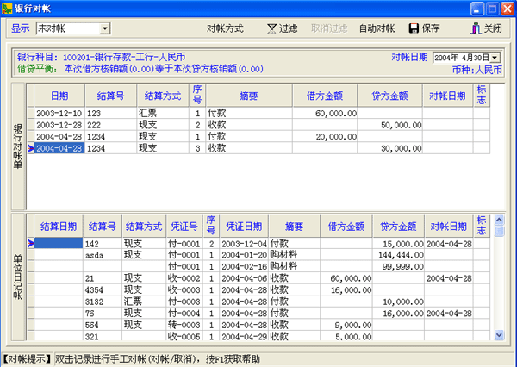The image size is (517, 367).
Task: Click the date cell 2003-12-10
Action: click(x=59, y=113)
